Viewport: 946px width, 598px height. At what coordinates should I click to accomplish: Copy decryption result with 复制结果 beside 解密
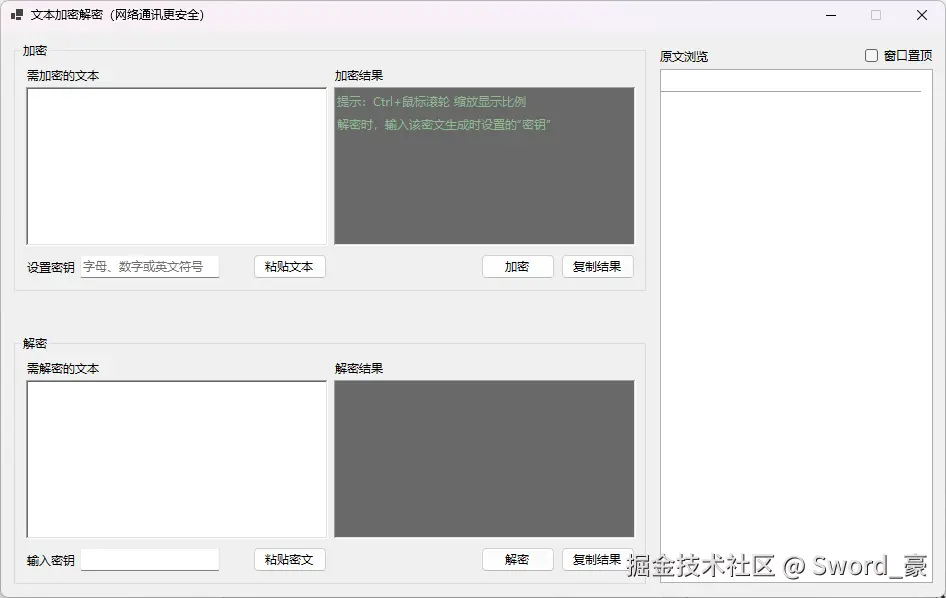coord(598,560)
